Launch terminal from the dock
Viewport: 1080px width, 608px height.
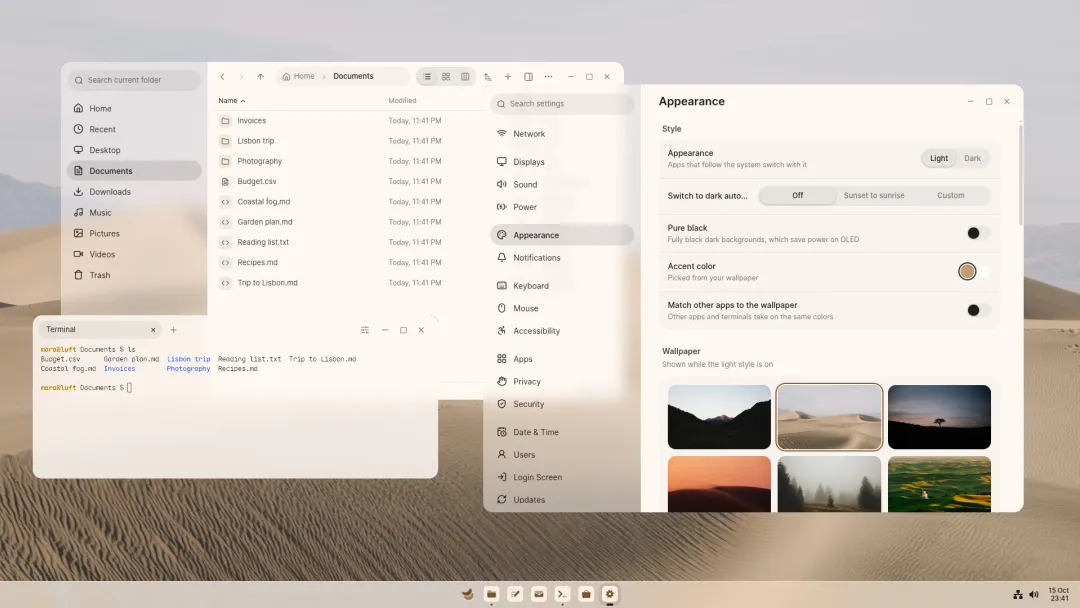562,594
